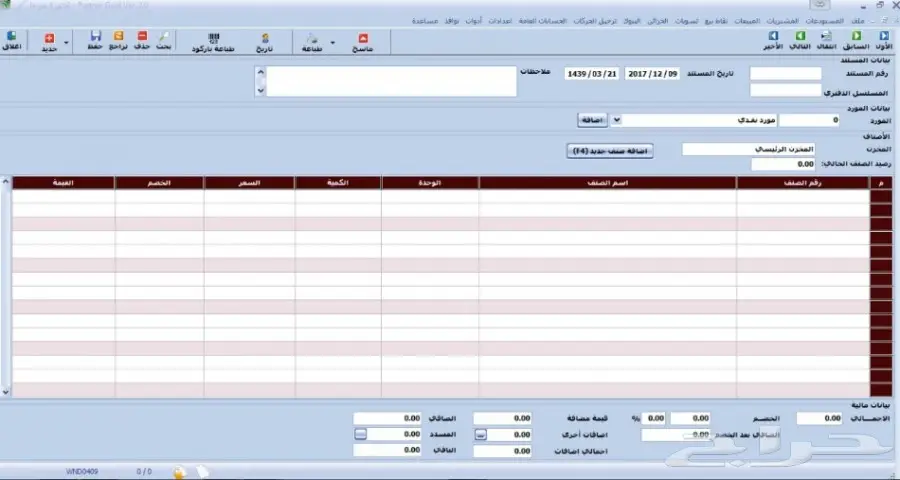Jump to Last (الأخير) record icon
The height and width of the screenshot is (480, 900).
pyautogui.click(x=773, y=37)
